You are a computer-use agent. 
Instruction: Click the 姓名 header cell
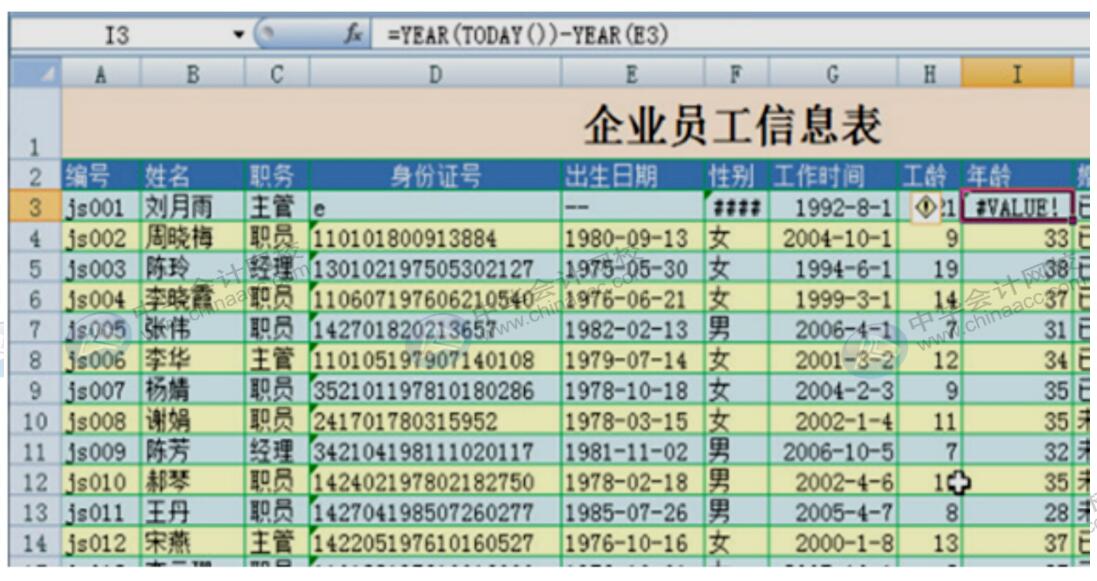coord(192,176)
